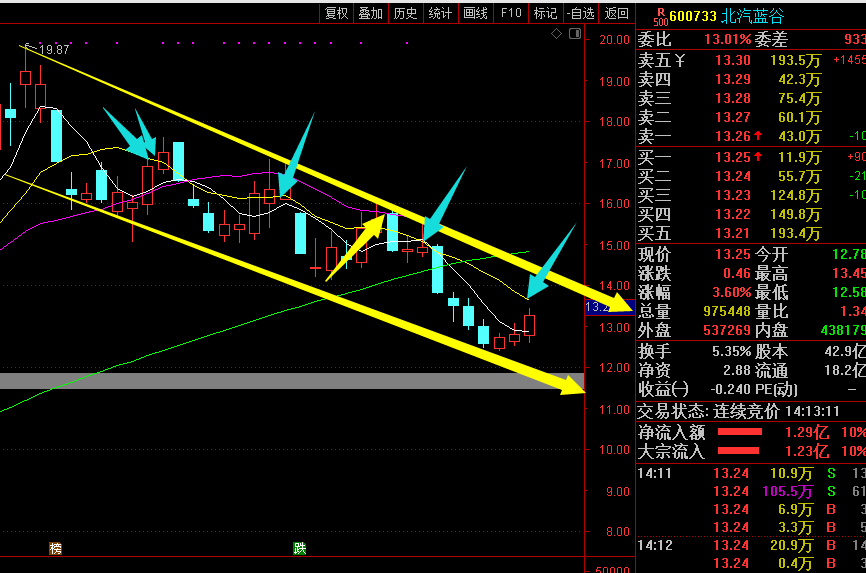Select stock code 600733
This screenshot has width=866, height=573.
(693, 17)
